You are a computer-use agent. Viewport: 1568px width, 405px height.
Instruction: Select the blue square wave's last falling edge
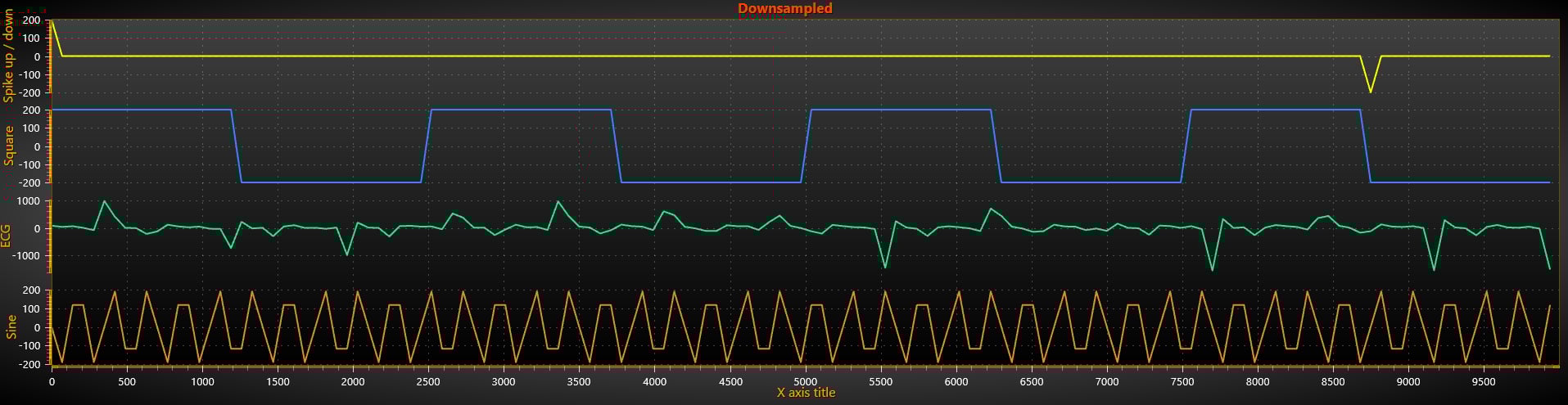tap(1365, 146)
